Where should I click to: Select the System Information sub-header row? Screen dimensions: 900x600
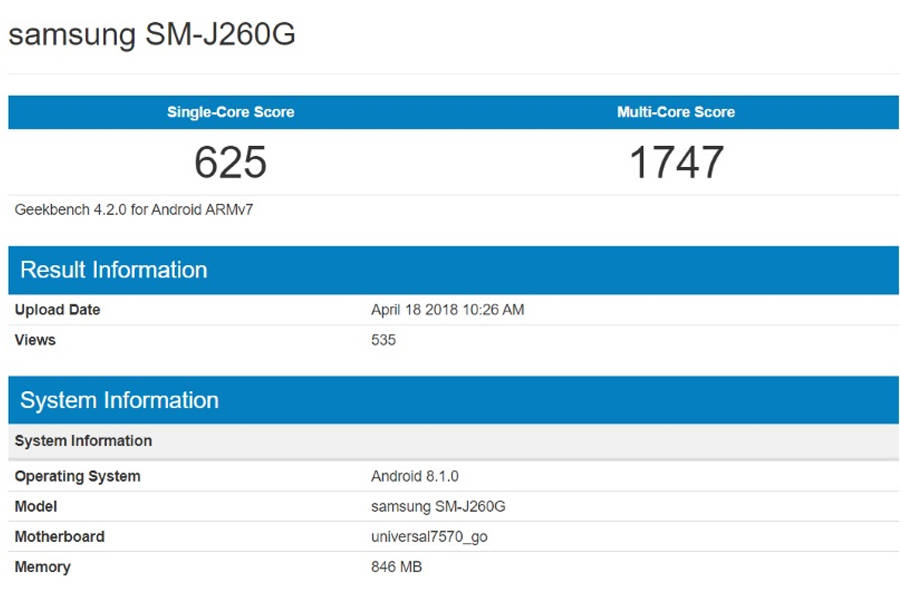click(x=84, y=440)
